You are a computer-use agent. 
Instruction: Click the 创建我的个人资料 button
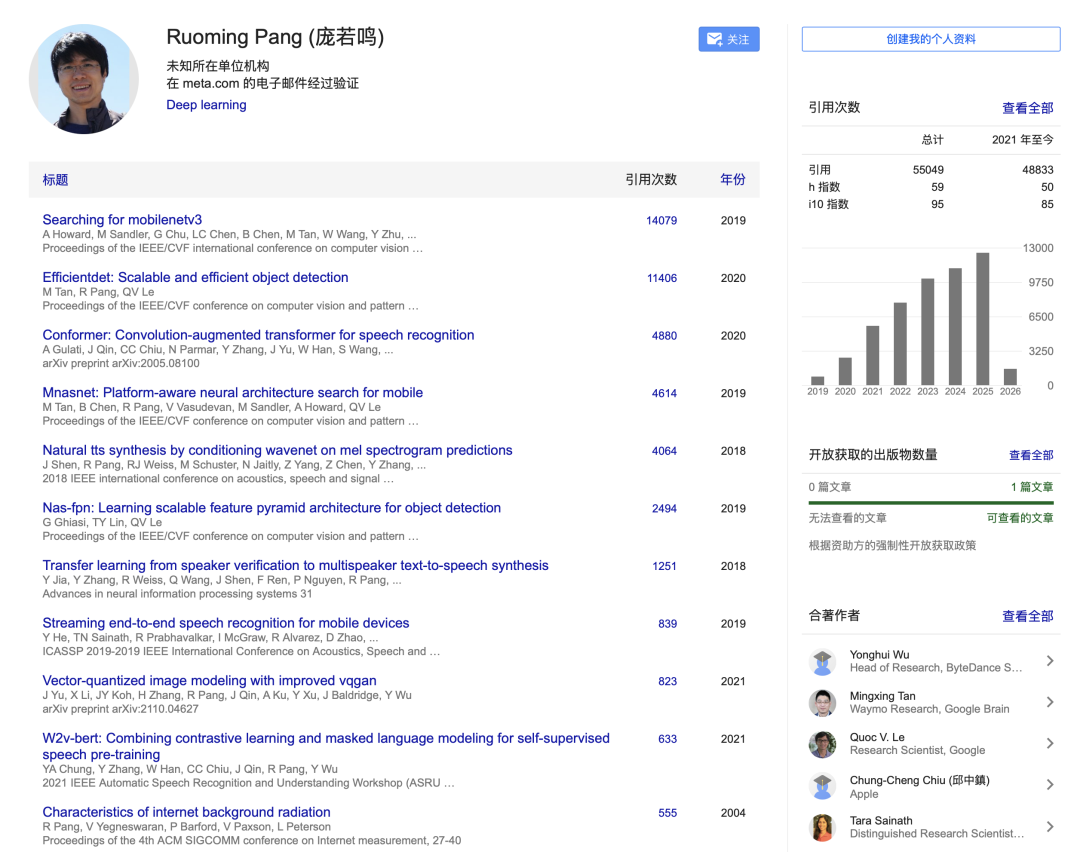tap(931, 39)
